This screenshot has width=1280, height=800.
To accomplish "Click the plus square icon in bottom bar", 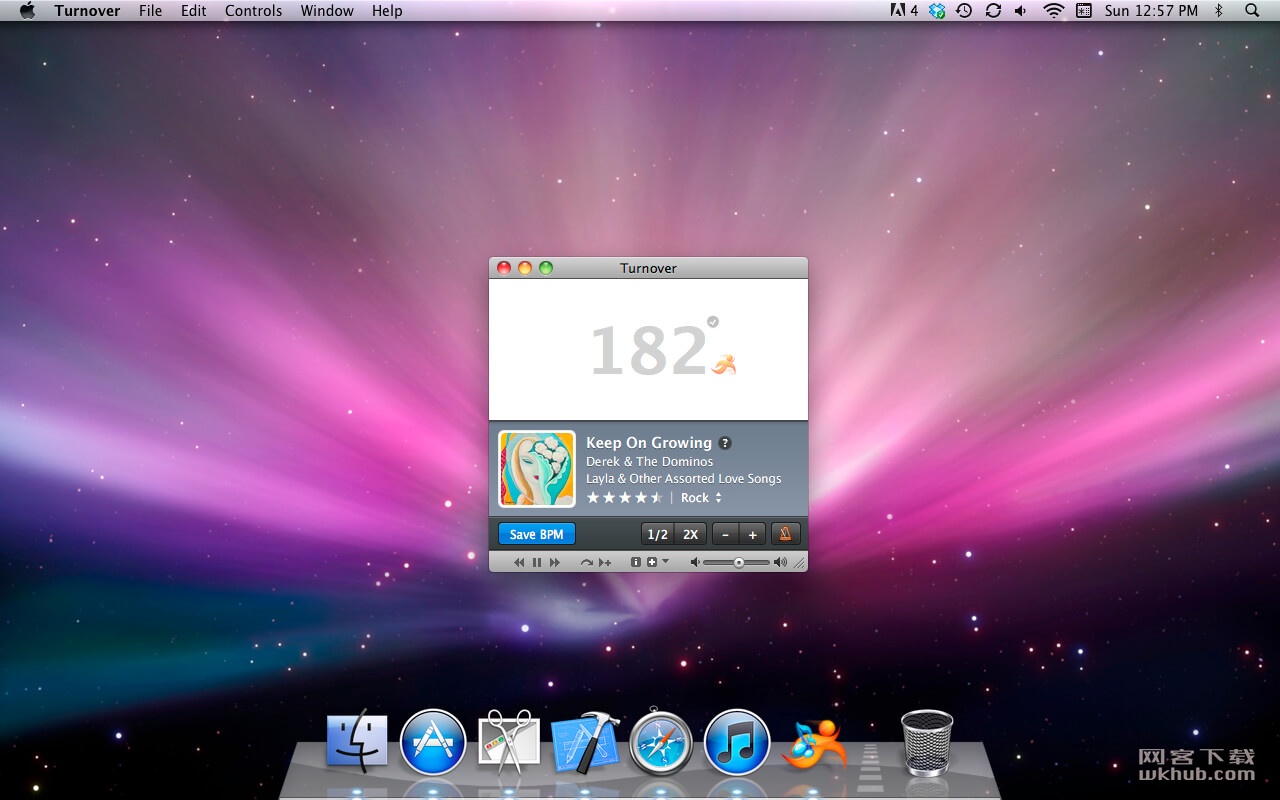I will pyautogui.click(x=652, y=563).
